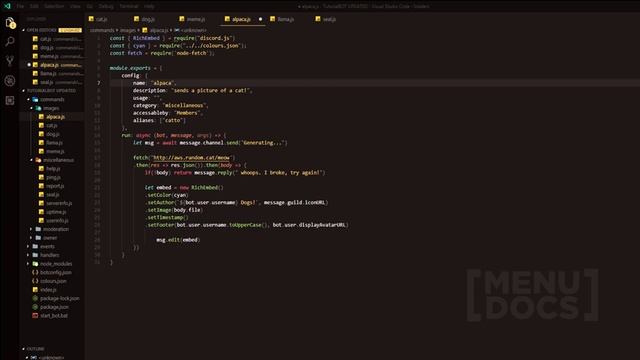Open the View menu

click(75, 6)
